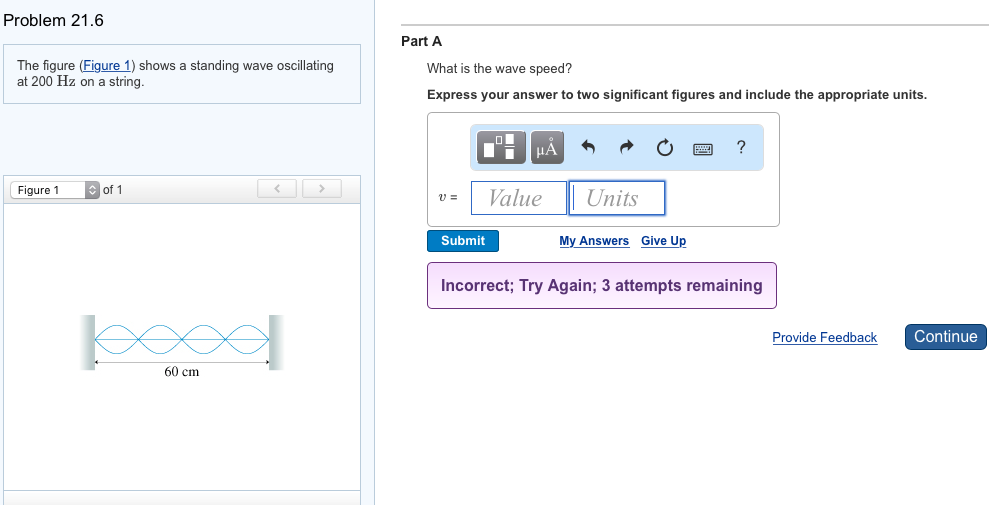Click the redo arrow icon
Image resolution: width=1000 pixels, height=505 pixels.
pos(627,147)
